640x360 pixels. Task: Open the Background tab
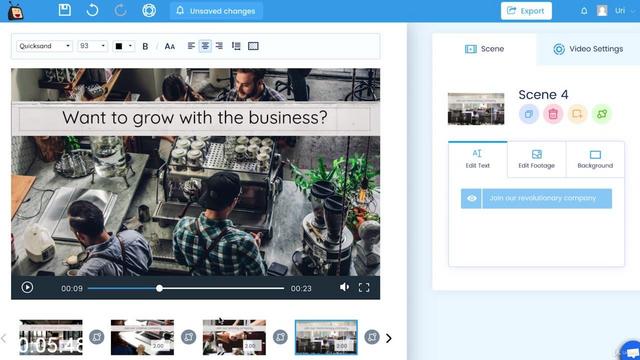595,159
